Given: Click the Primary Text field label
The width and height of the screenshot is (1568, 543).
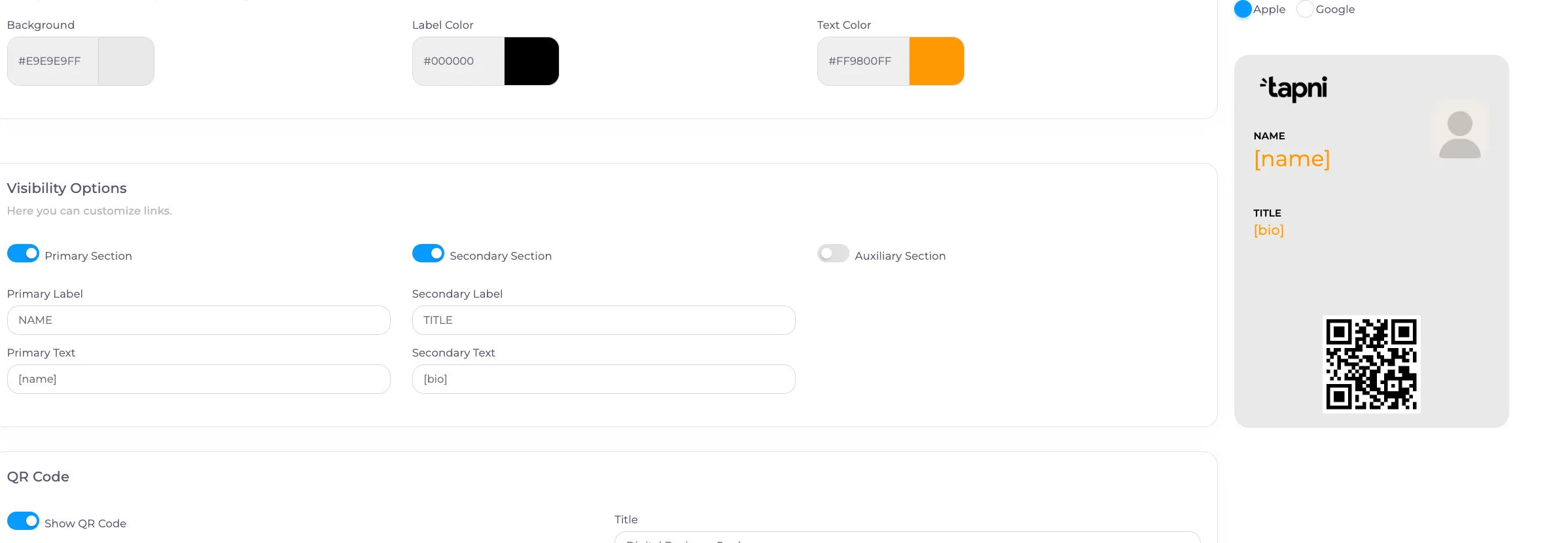Looking at the screenshot, I should (41, 353).
